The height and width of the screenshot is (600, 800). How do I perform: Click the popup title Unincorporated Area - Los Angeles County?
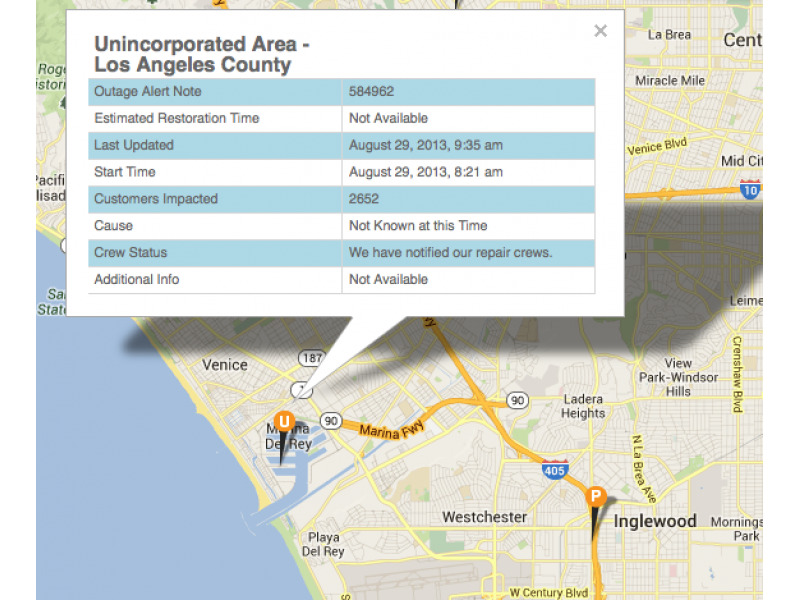click(x=201, y=54)
